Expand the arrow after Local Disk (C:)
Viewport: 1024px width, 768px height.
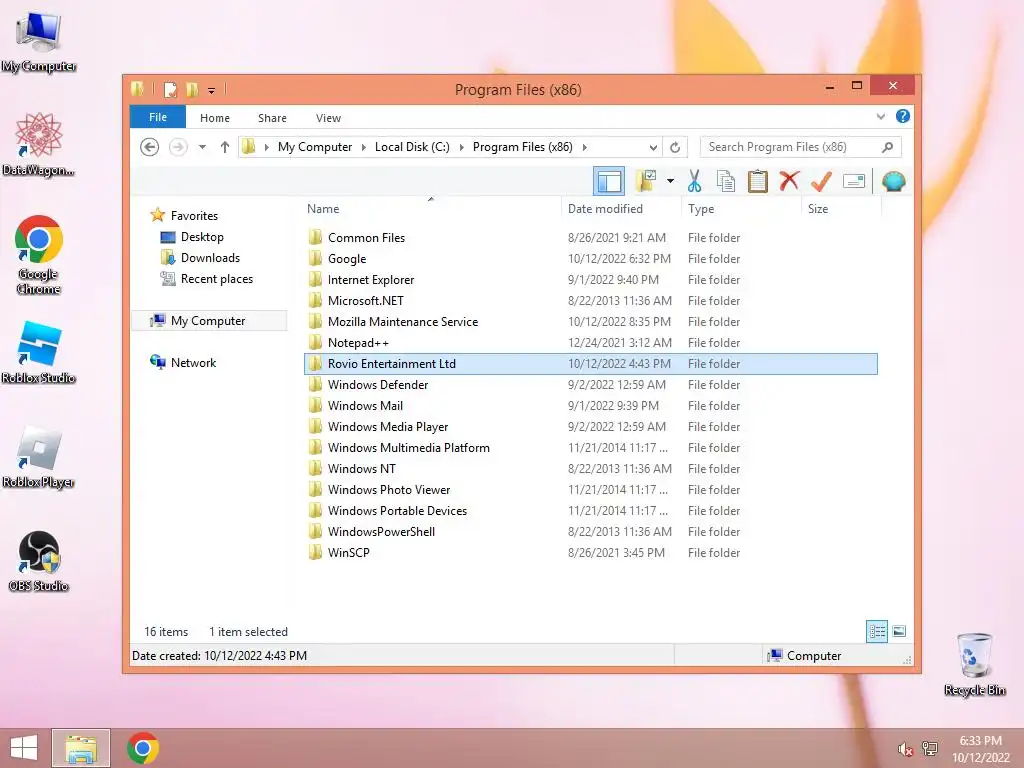click(462, 147)
